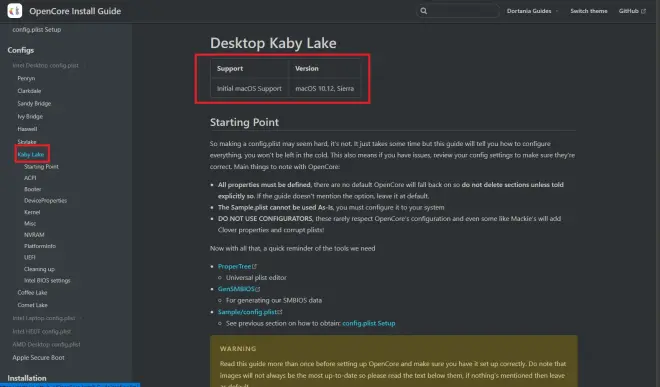Click external link icon next to GitHub
The height and width of the screenshot is (387, 660).
pos(643,11)
